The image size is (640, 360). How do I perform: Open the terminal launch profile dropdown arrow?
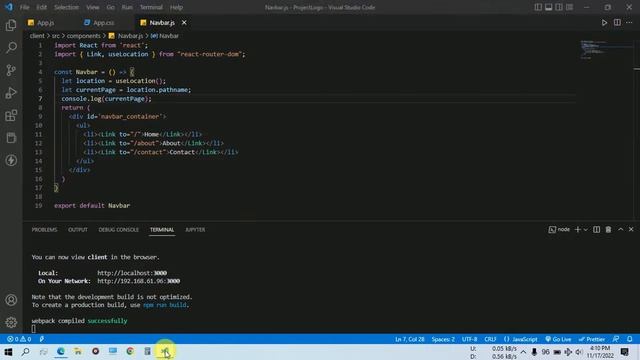click(585, 230)
